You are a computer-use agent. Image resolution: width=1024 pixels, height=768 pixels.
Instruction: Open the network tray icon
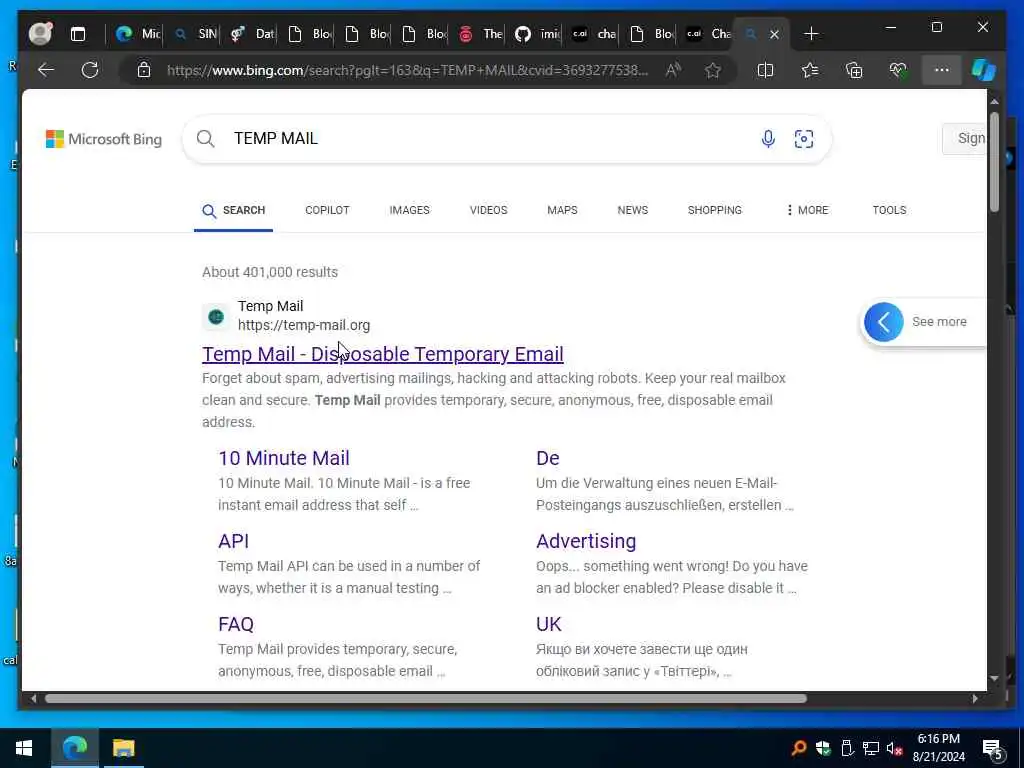click(x=871, y=748)
